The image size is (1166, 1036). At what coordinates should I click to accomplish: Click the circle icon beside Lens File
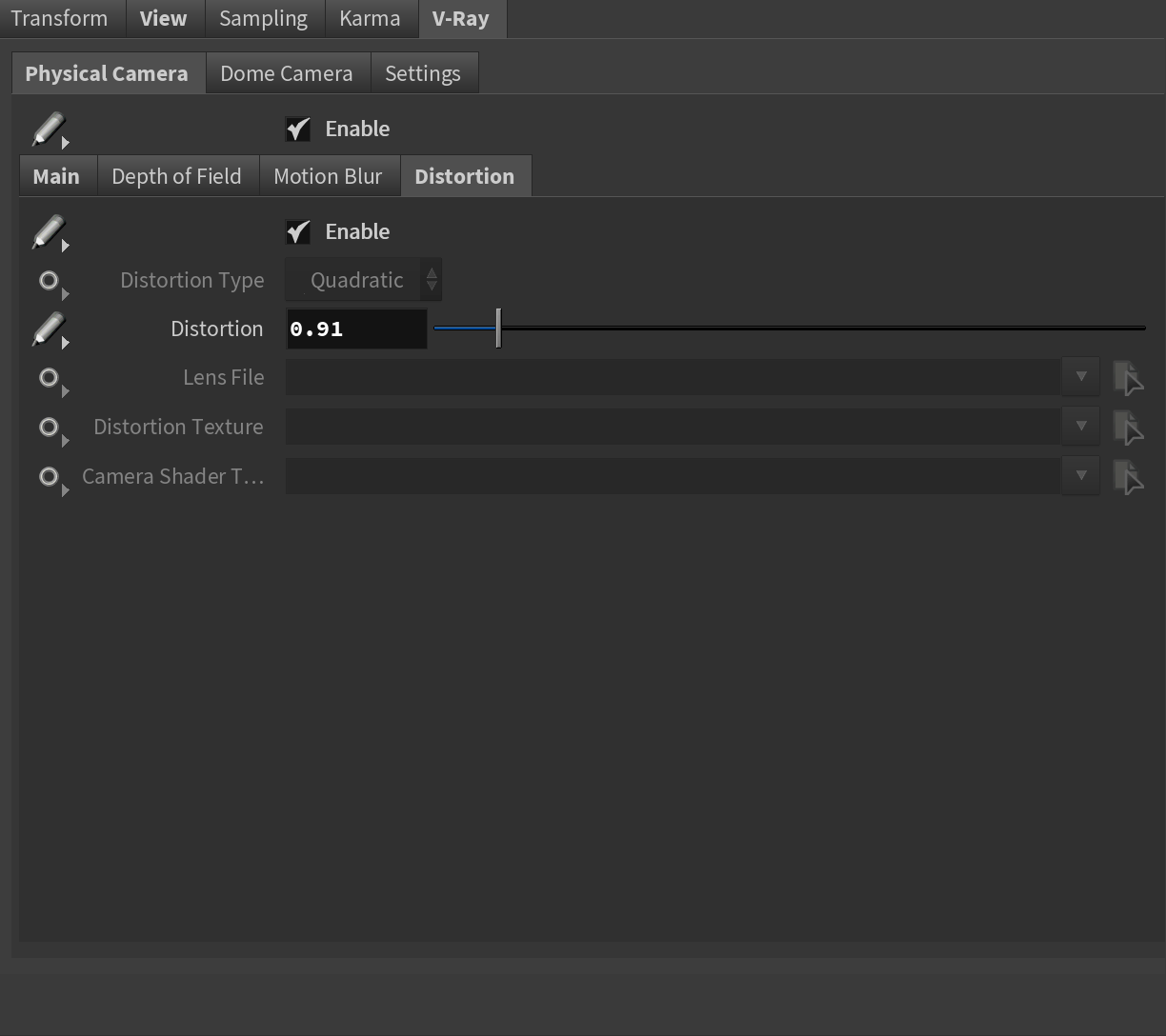49,378
